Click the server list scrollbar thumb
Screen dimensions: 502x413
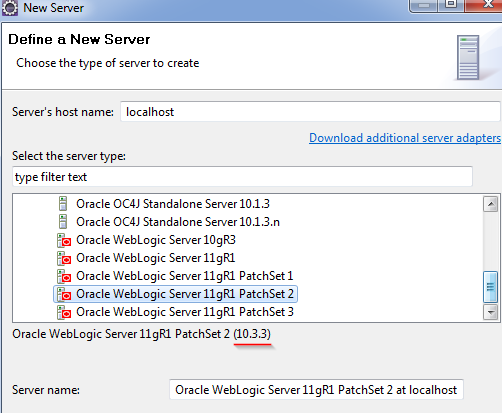[490, 287]
